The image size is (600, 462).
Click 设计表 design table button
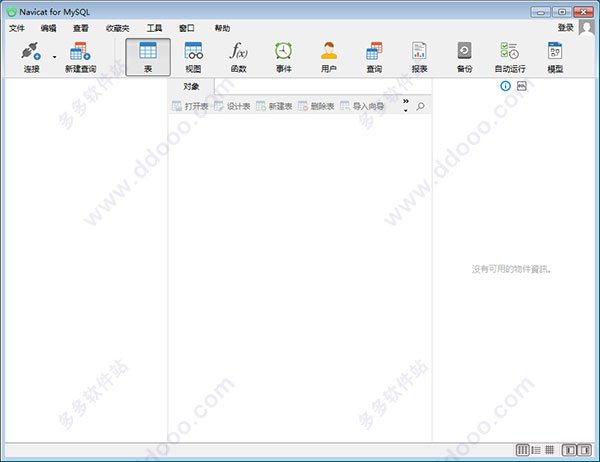[232, 106]
